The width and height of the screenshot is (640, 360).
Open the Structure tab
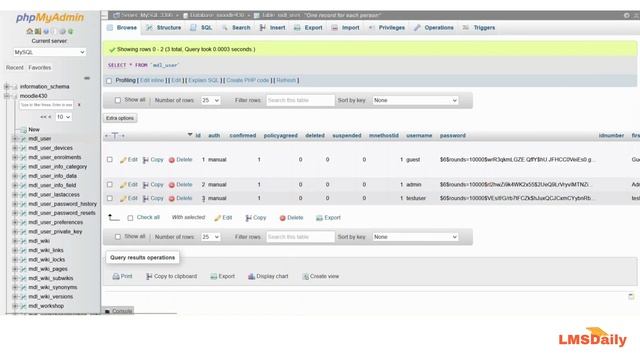point(164,28)
